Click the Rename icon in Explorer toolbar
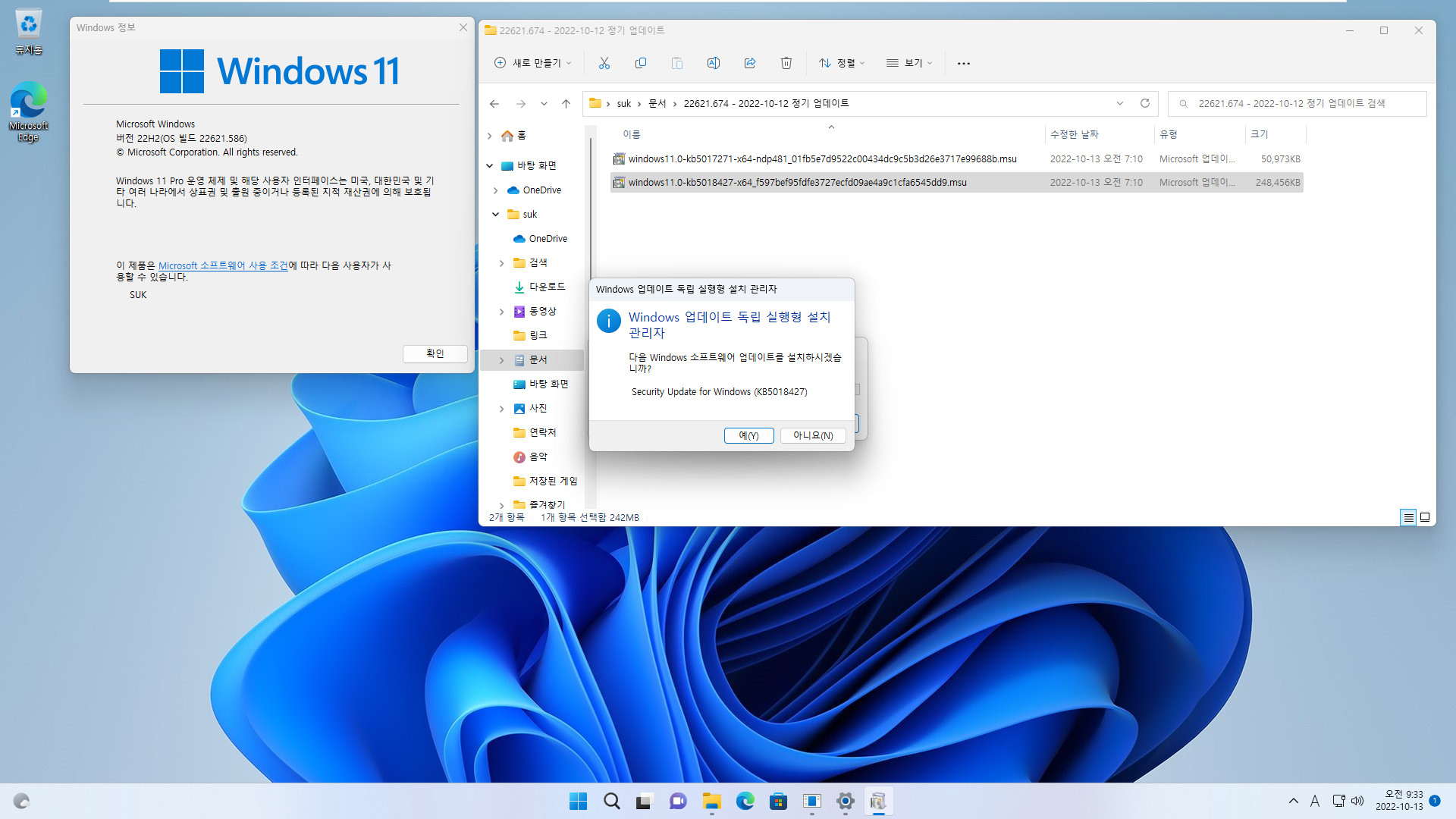This screenshot has height=819, width=1456. [714, 63]
